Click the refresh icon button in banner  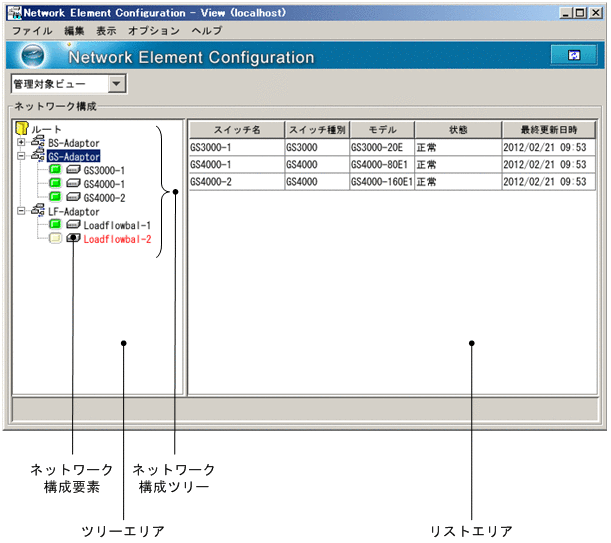pyautogui.click(x=574, y=56)
